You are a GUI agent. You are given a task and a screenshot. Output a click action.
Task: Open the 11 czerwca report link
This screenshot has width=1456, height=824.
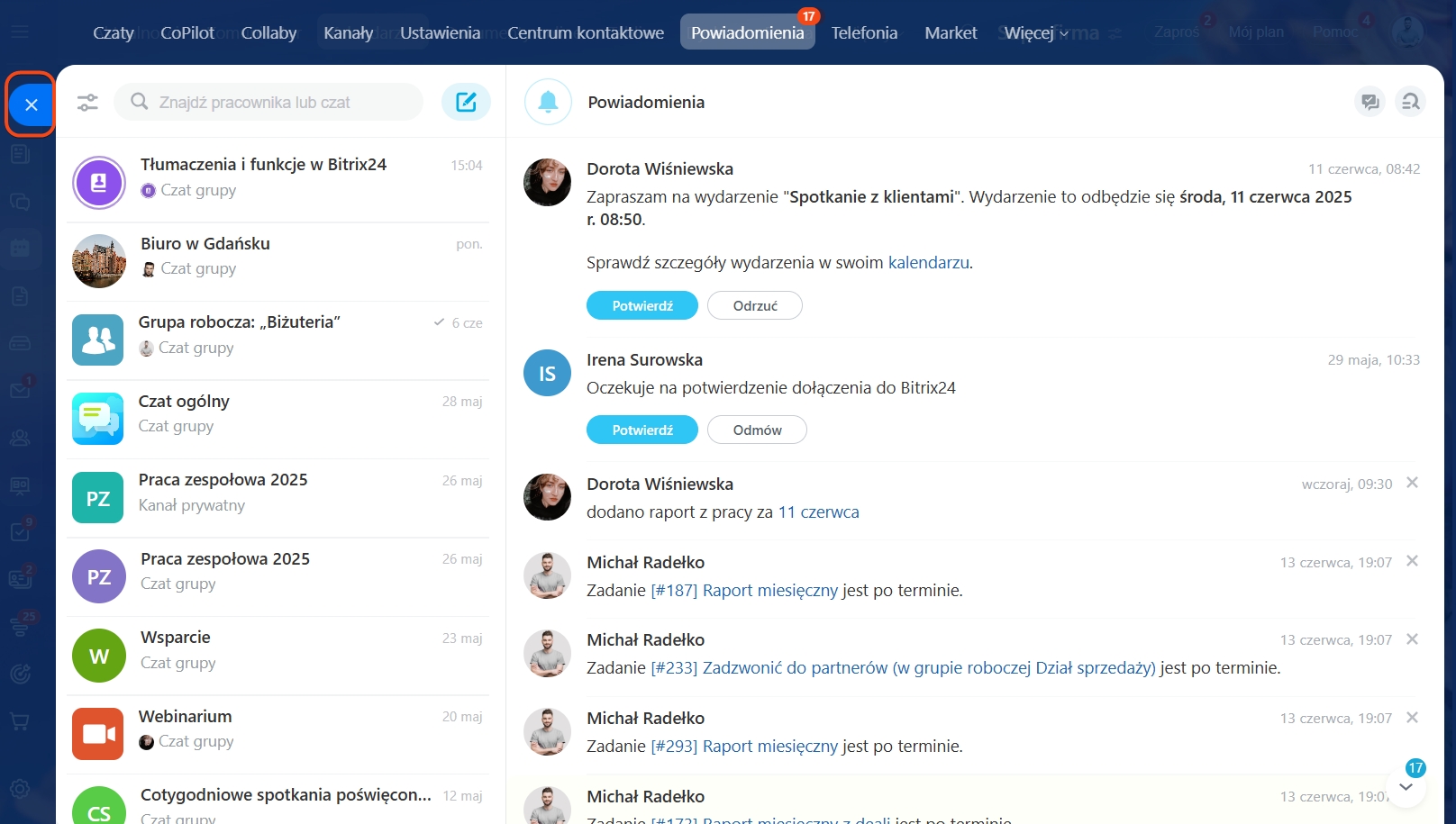(x=818, y=512)
